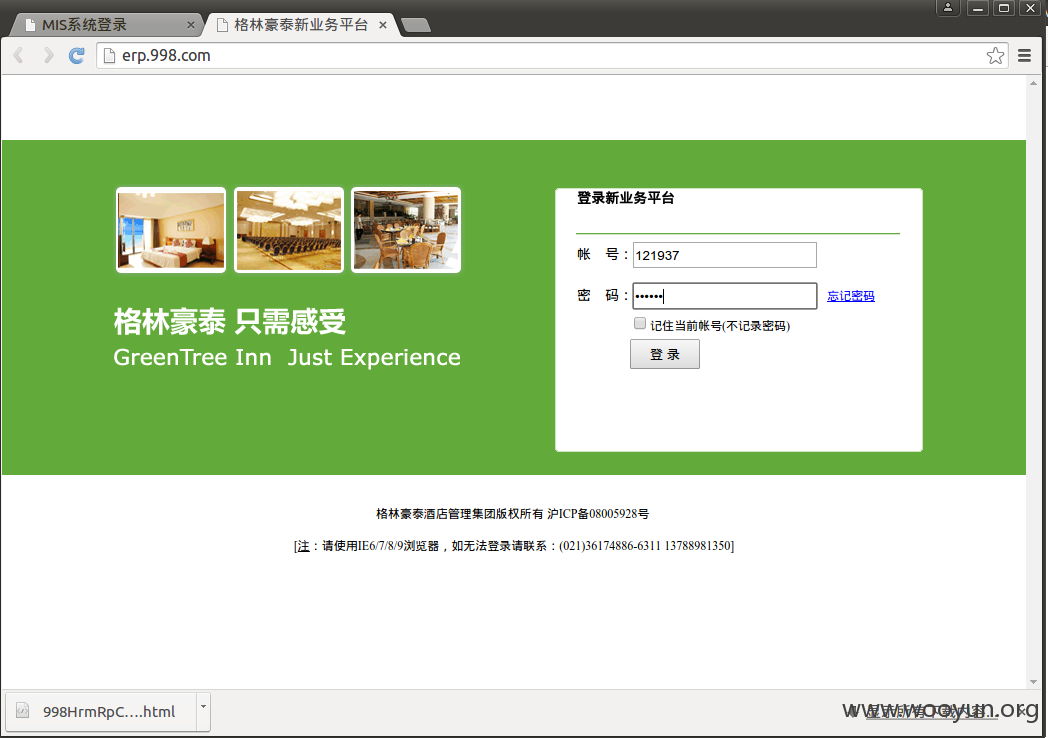This screenshot has width=1048, height=738.
Task: Click the page icon in address bar
Action: pyautogui.click(x=109, y=55)
